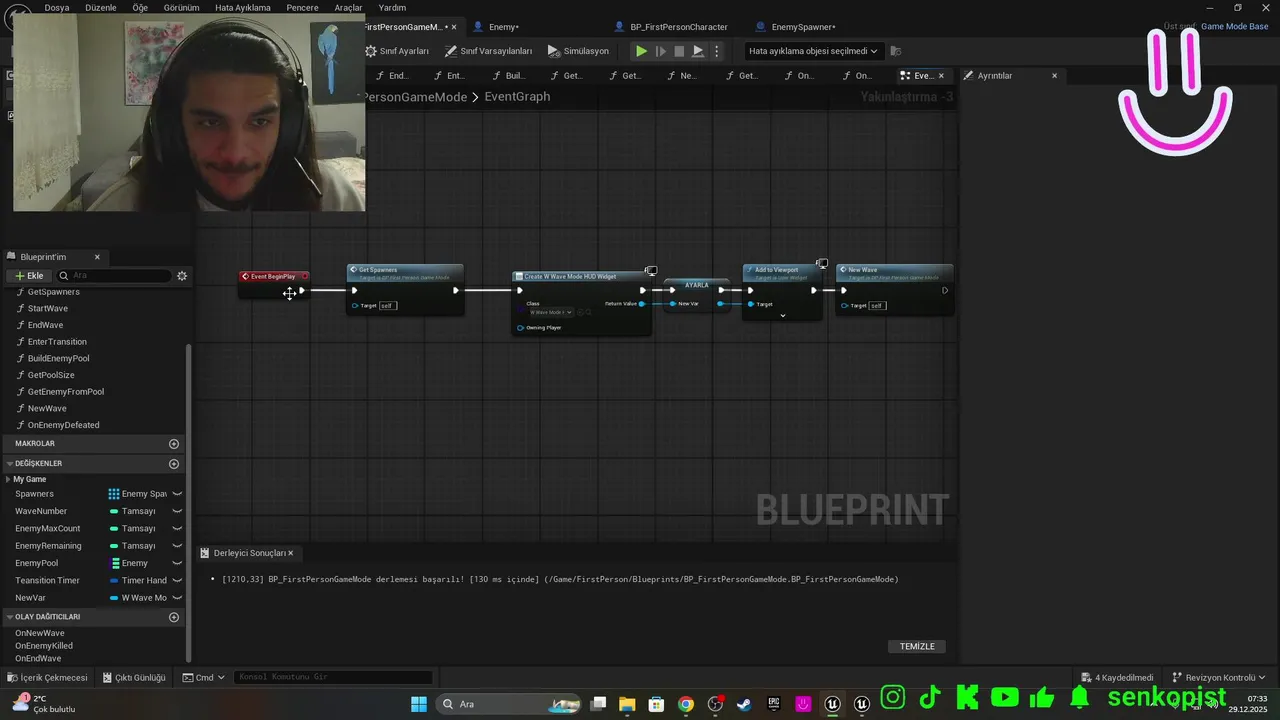Open the Cmd console type dropdown

coord(204,678)
